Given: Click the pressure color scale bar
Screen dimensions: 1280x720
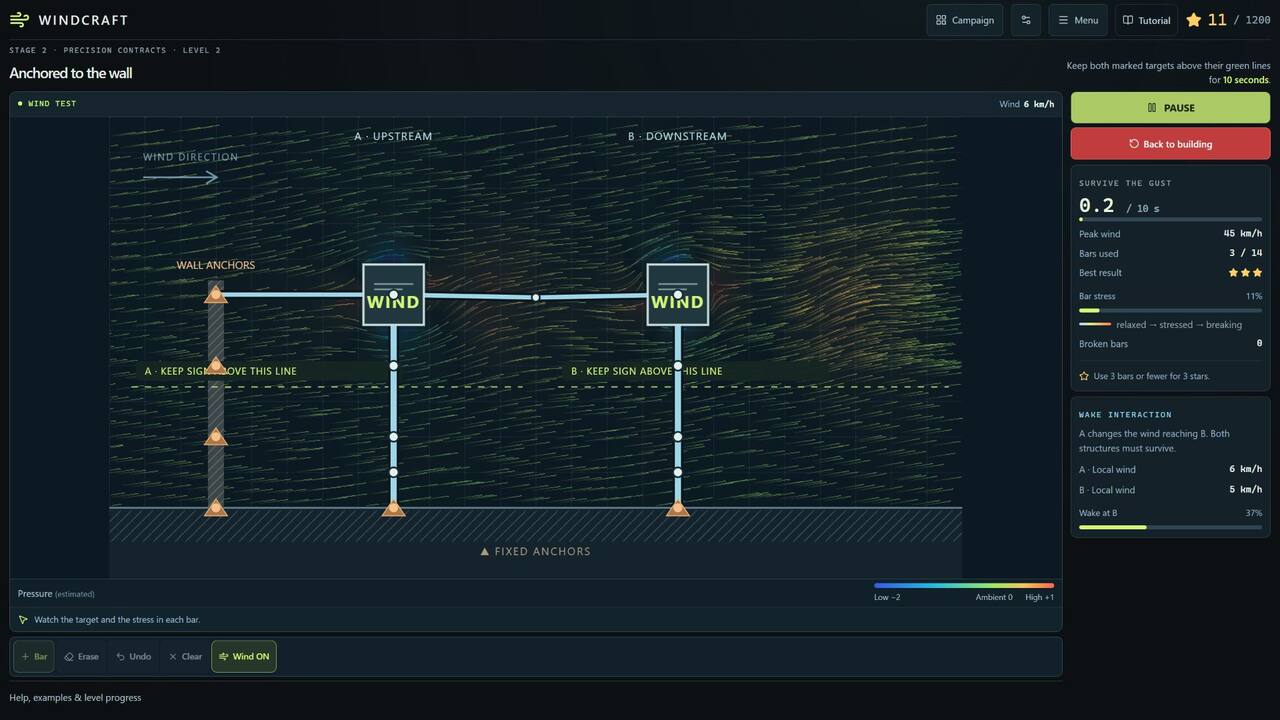Looking at the screenshot, I should click(964, 585).
